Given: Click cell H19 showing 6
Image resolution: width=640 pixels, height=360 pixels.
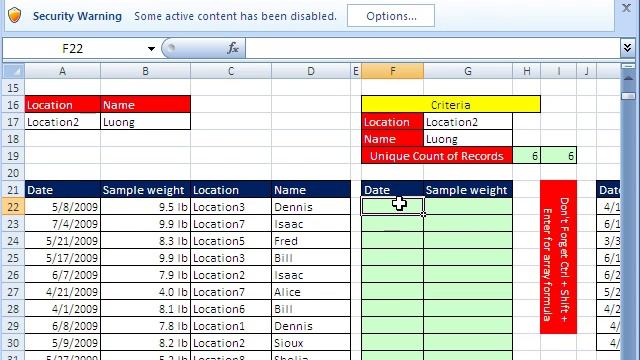Looking at the screenshot, I should click(527, 156).
